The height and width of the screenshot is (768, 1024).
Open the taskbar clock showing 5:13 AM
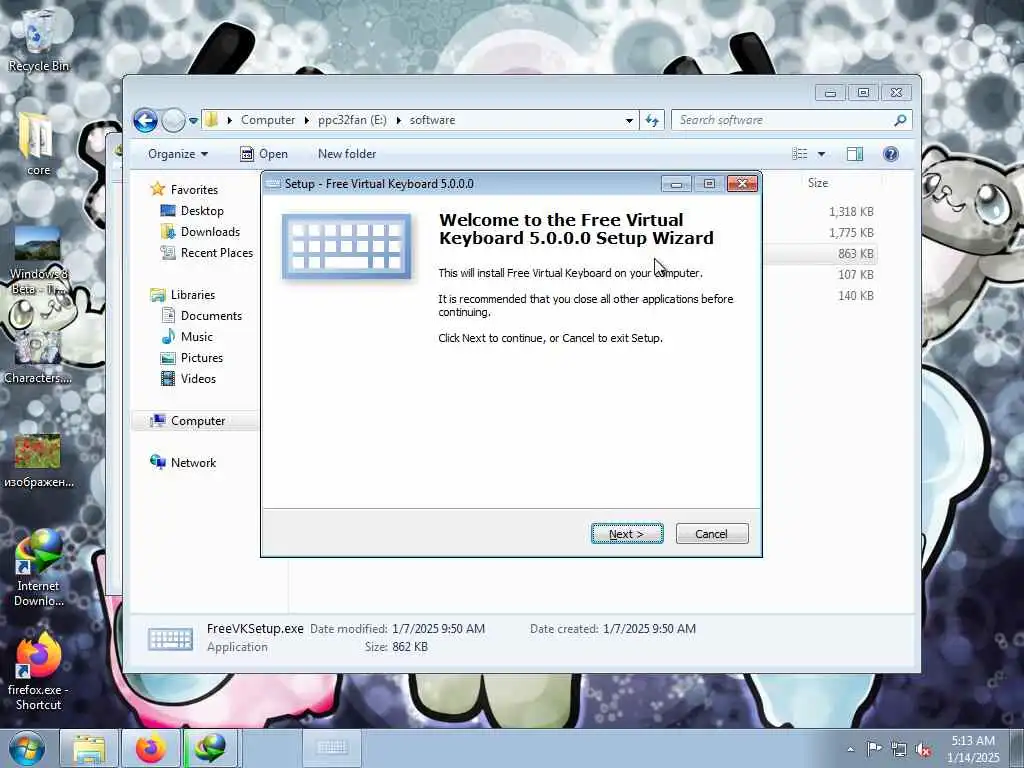(973, 749)
